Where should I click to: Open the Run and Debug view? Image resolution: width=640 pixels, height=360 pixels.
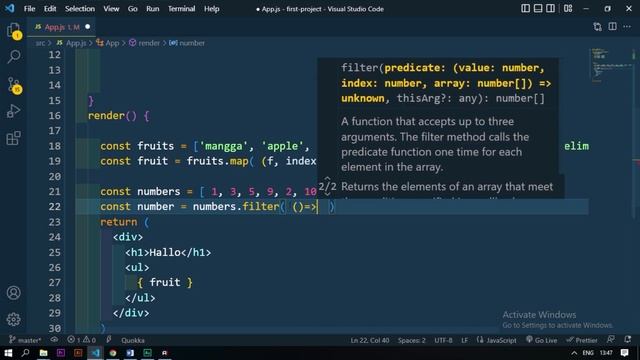(x=13, y=111)
